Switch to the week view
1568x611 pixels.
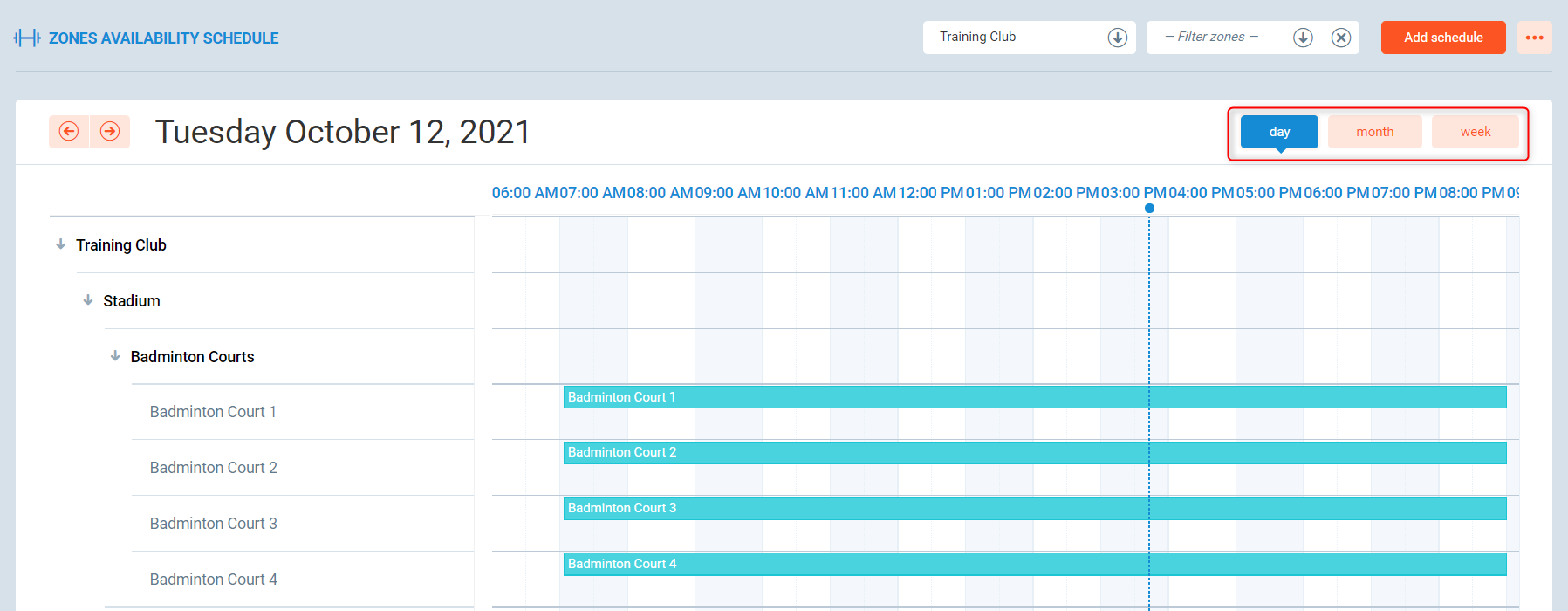coord(1475,132)
